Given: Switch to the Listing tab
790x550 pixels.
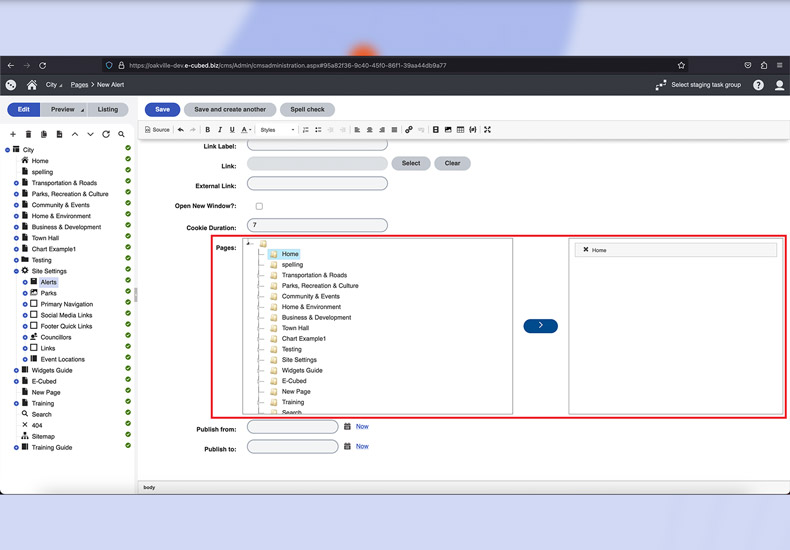Looking at the screenshot, I should tap(107, 109).
